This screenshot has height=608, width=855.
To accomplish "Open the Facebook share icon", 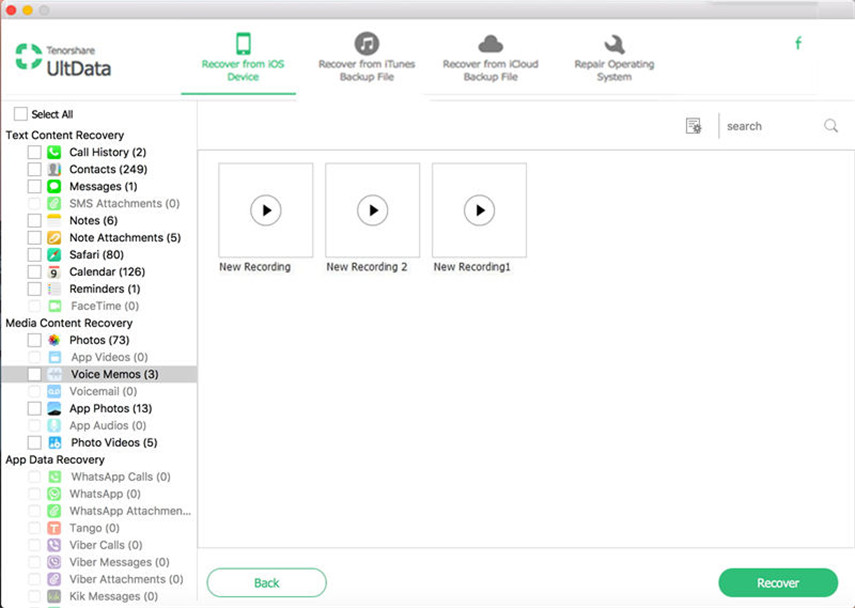I will tap(798, 43).
